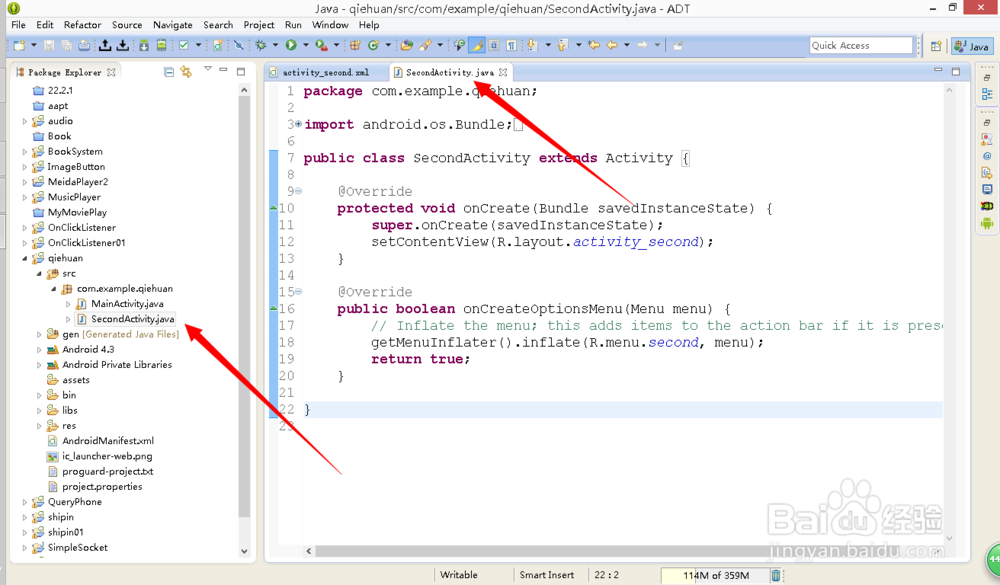Run Android Lint check icon
The image size is (1000, 585).
(x=184, y=45)
